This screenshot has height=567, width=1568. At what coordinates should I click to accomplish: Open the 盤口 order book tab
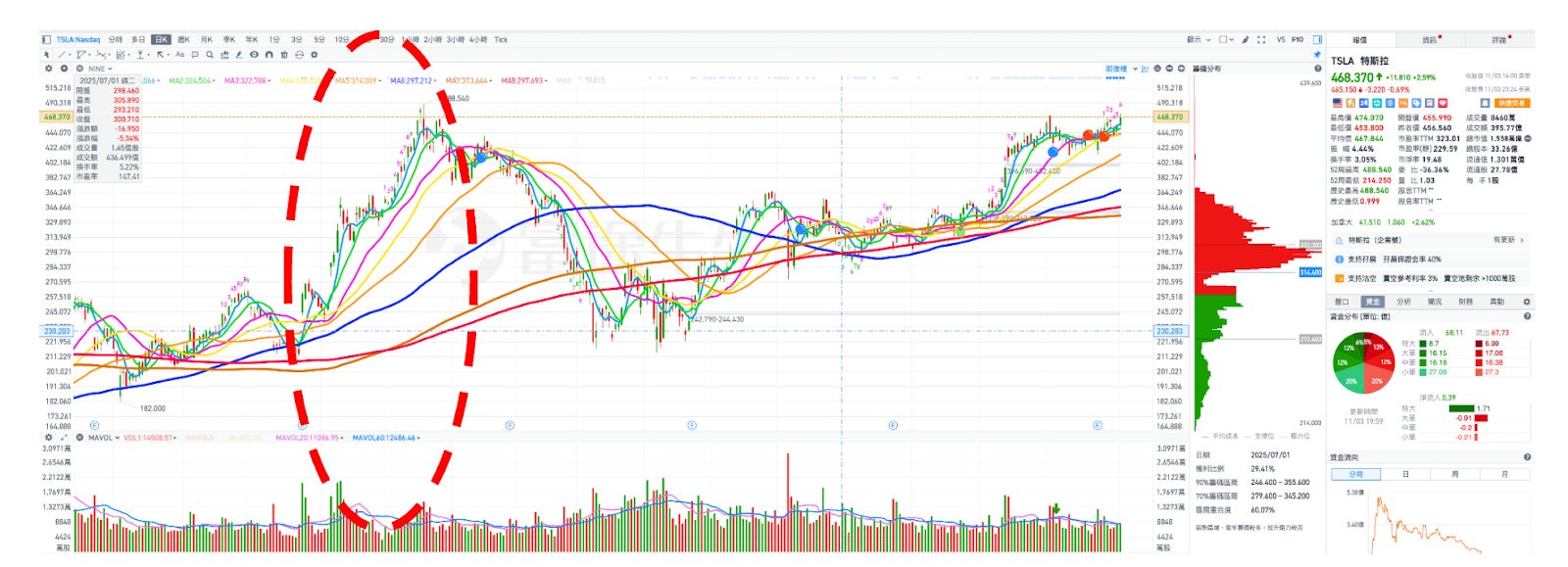tap(1342, 302)
